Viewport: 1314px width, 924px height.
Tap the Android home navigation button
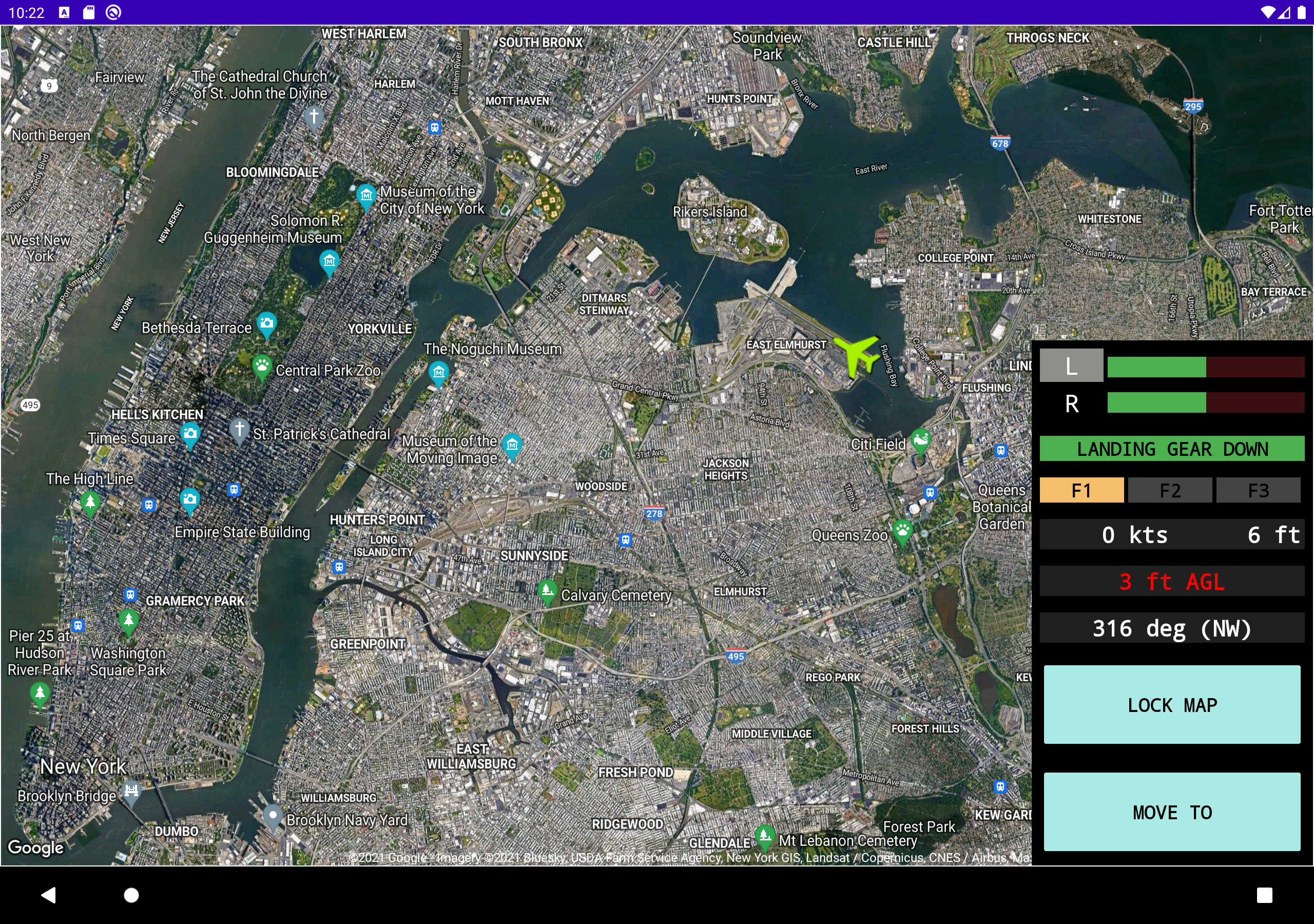pyautogui.click(x=131, y=895)
